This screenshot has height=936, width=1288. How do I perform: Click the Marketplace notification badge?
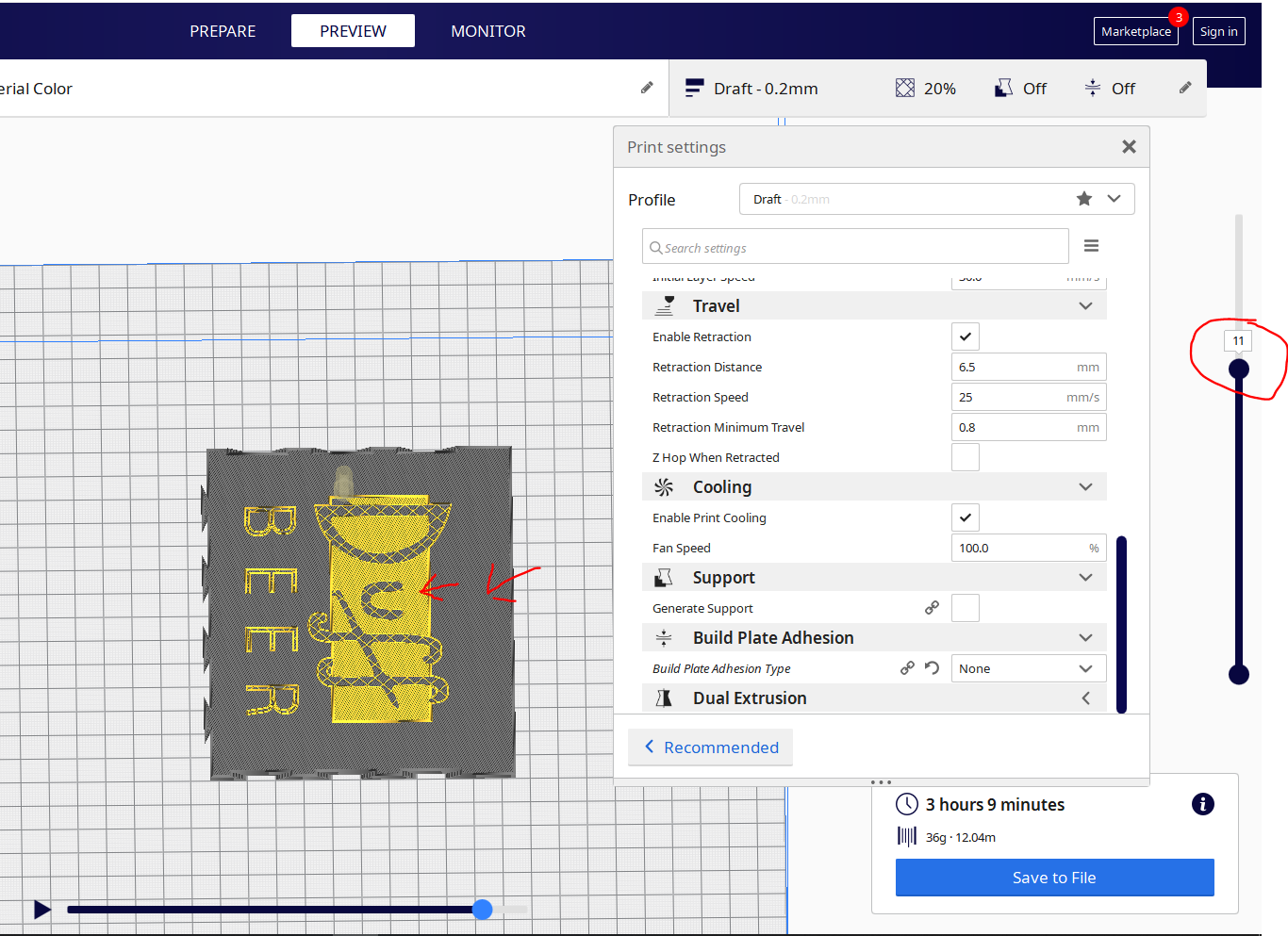point(1179,17)
